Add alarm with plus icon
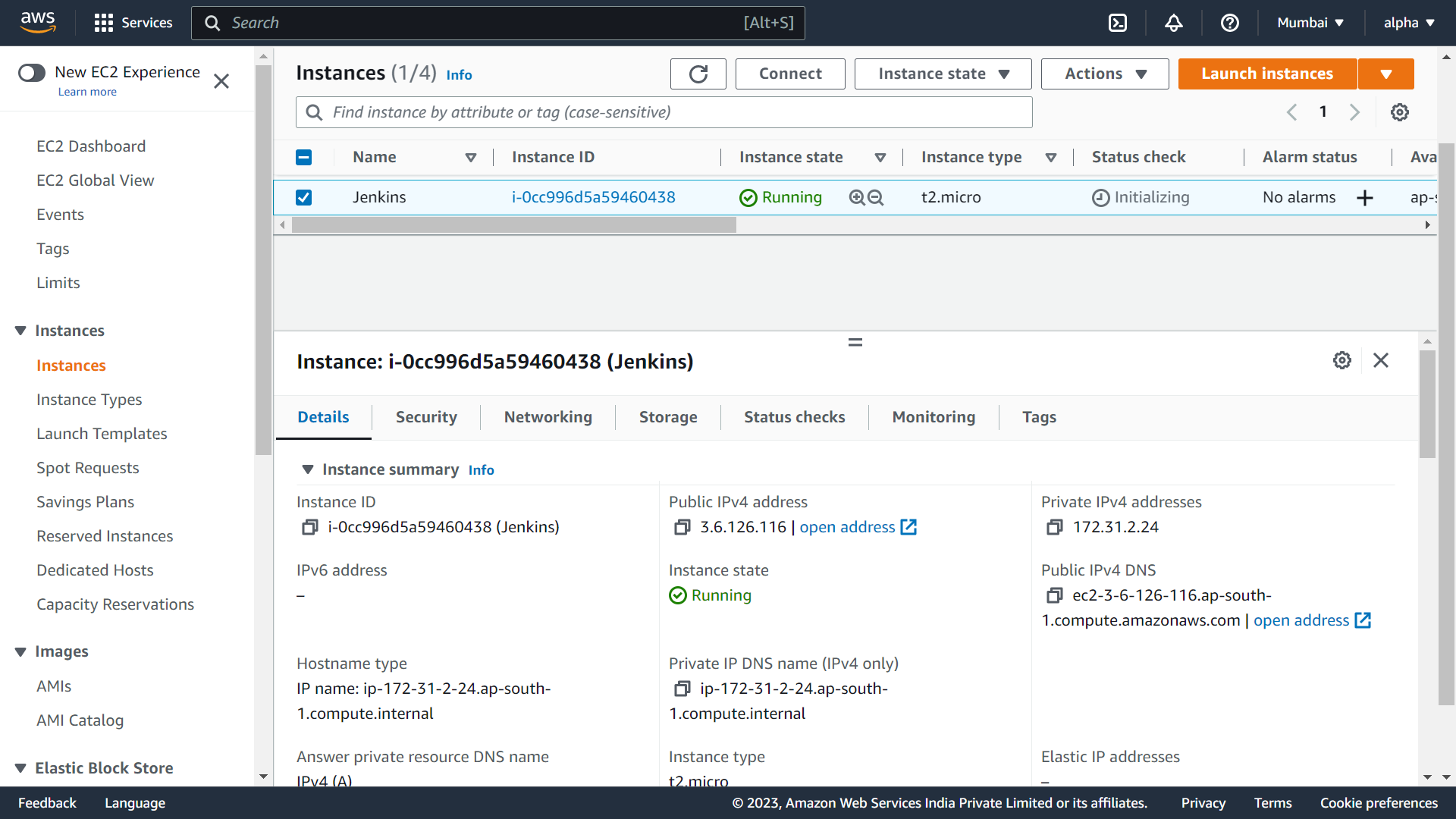The height and width of the screenshot is (819, 1456). (1365, 198)
